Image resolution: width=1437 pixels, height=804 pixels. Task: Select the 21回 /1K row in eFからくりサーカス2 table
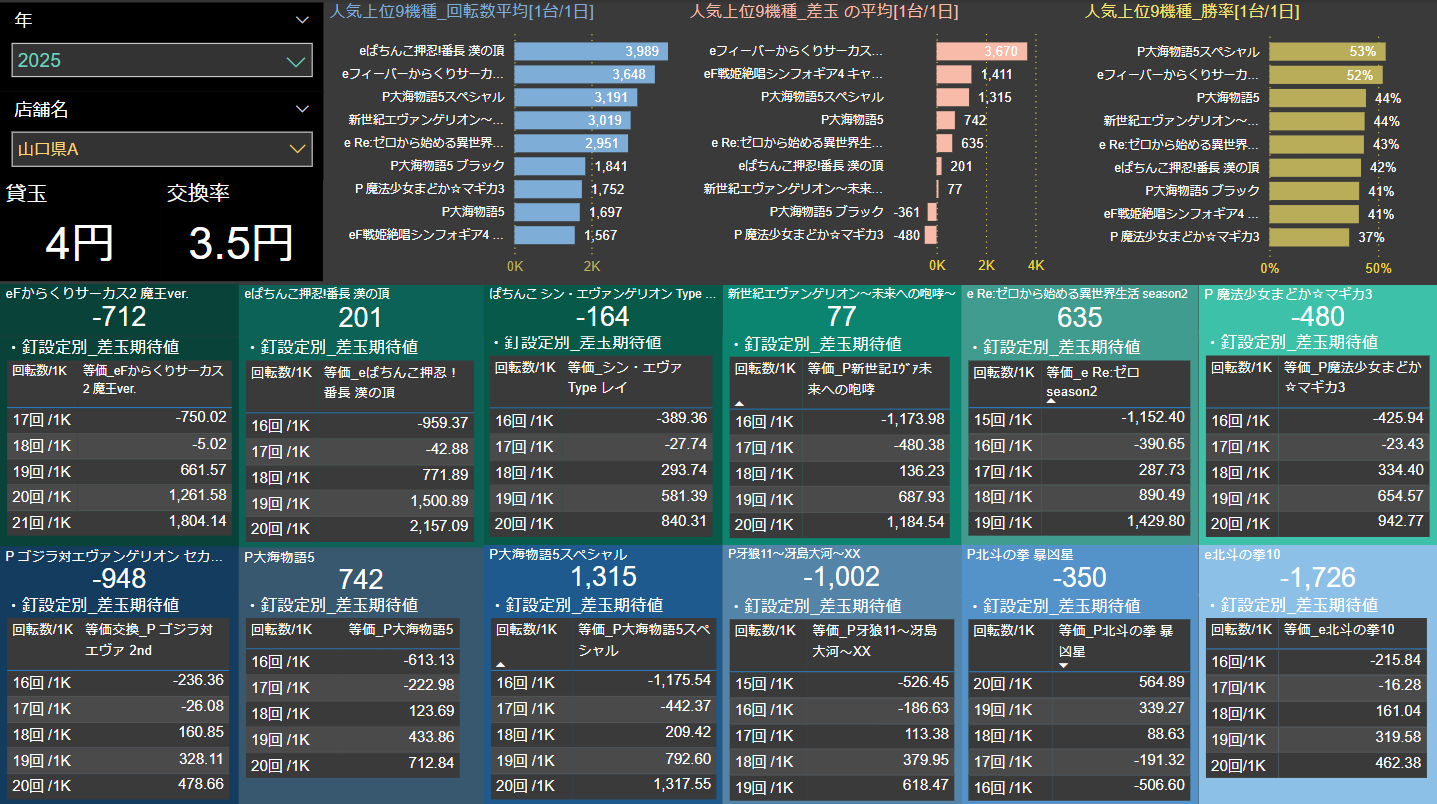42,522
